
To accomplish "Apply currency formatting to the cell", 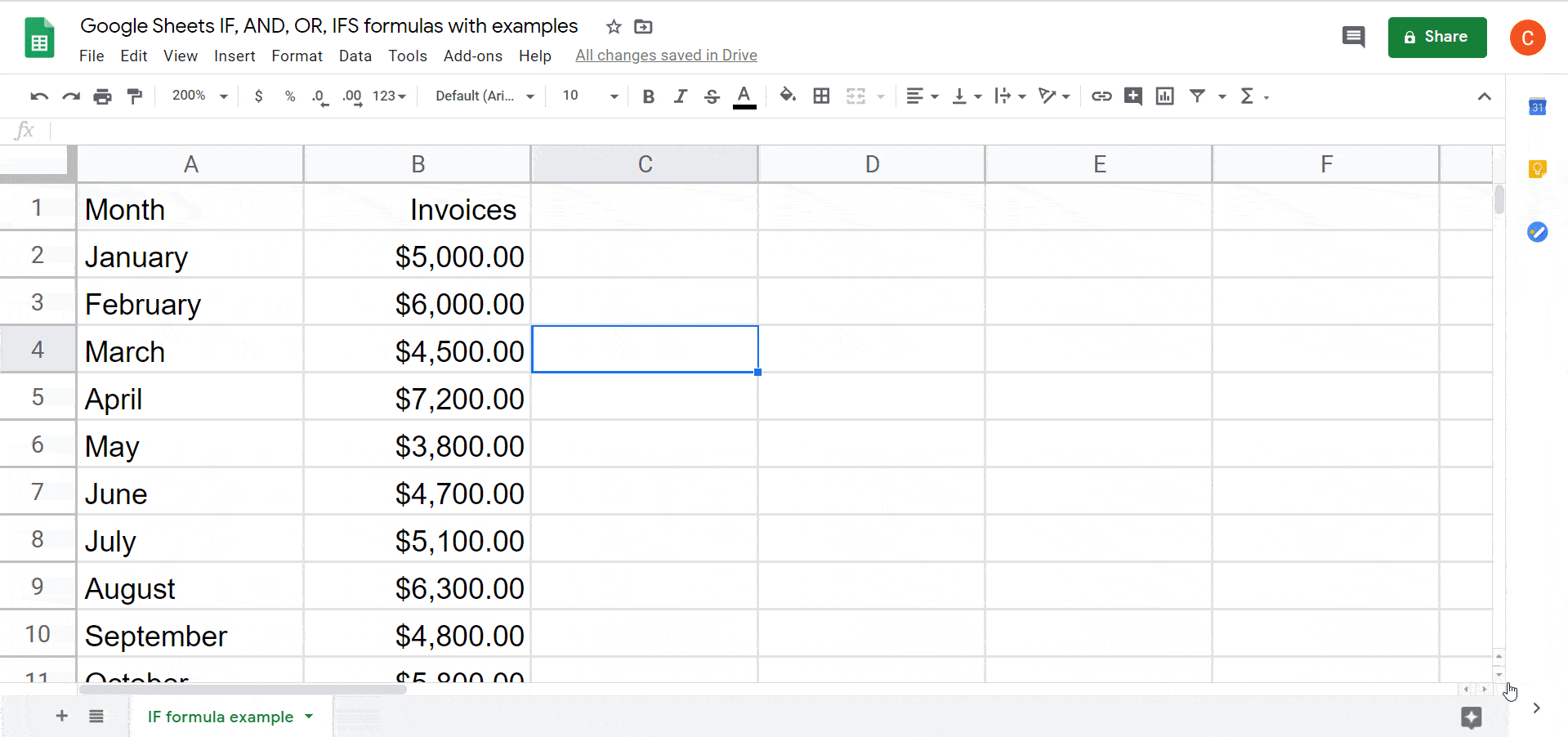I will [258, 96].
